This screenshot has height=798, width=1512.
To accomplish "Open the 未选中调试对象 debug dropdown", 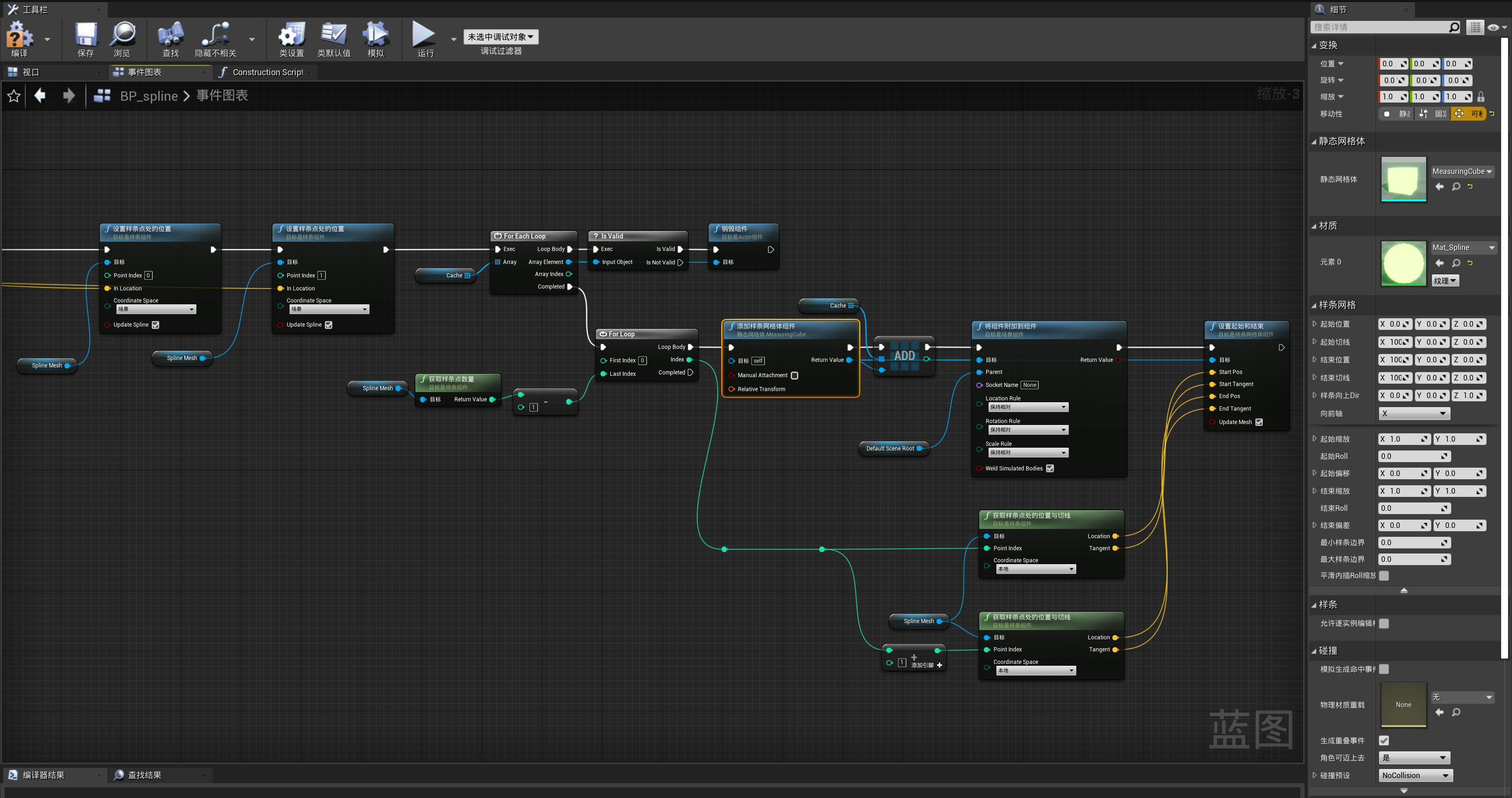I will [x=501, y=36].
